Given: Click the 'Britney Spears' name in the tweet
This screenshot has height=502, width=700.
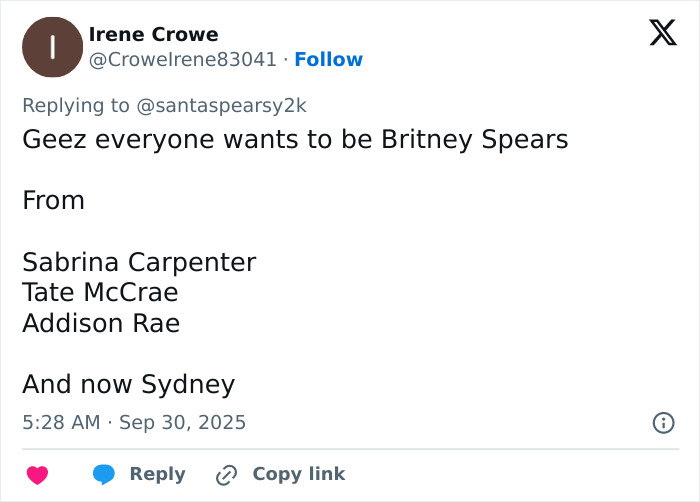Looking at the screenshot, I should pyautogui.click(x=475, y=139).
